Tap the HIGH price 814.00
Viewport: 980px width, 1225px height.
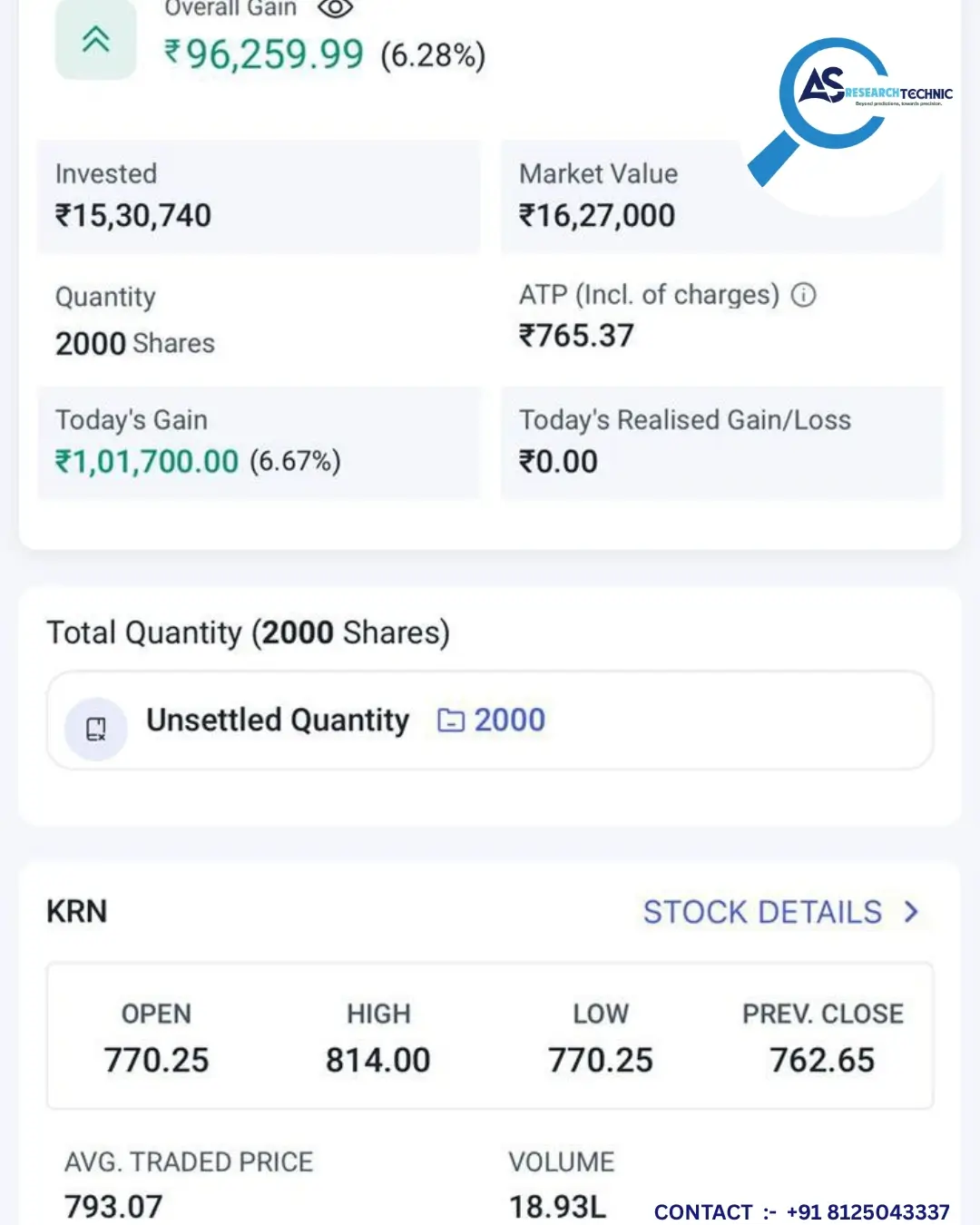[x=378, y=1060]
